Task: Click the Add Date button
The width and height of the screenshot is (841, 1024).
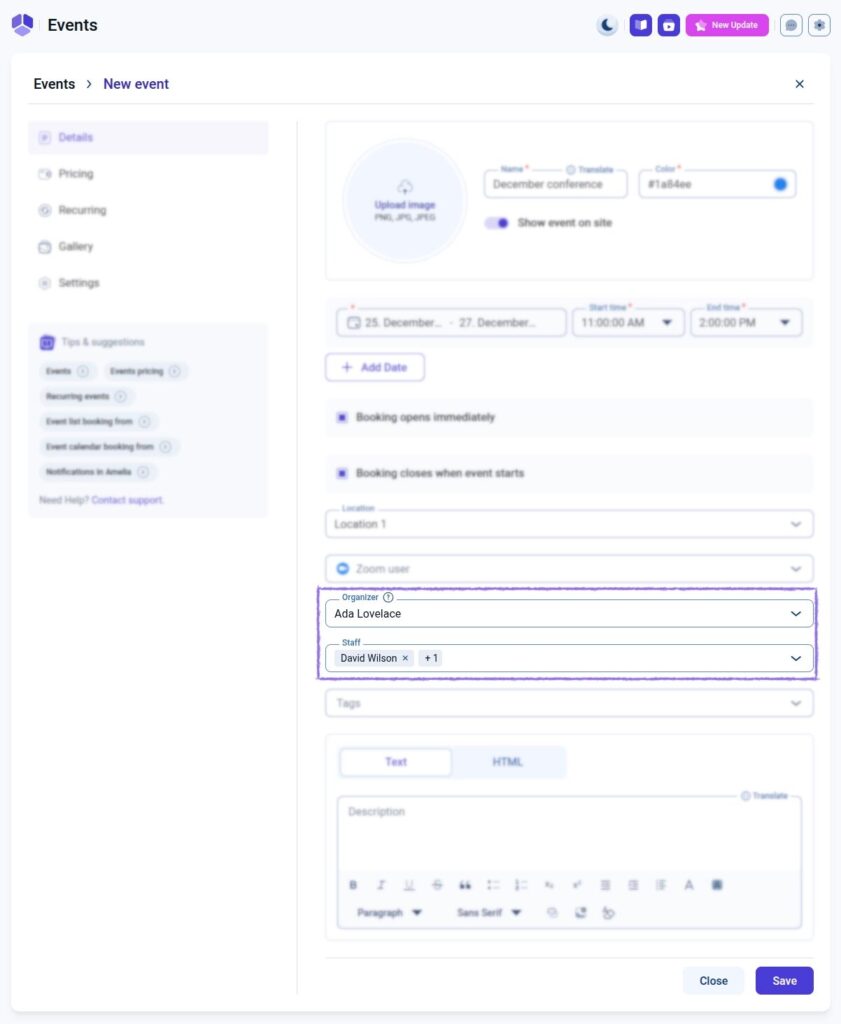Action: click(374, 368)
